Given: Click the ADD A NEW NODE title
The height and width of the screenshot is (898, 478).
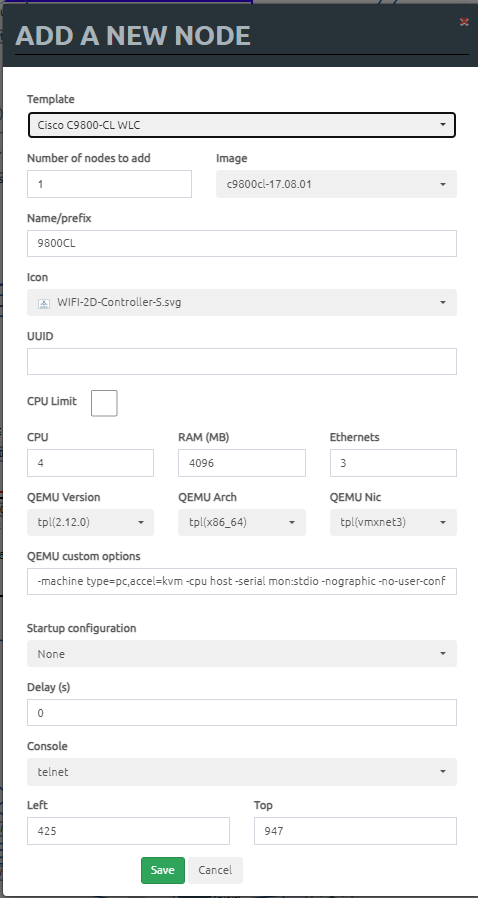Looking at the screenshot, I should [133, 36].
